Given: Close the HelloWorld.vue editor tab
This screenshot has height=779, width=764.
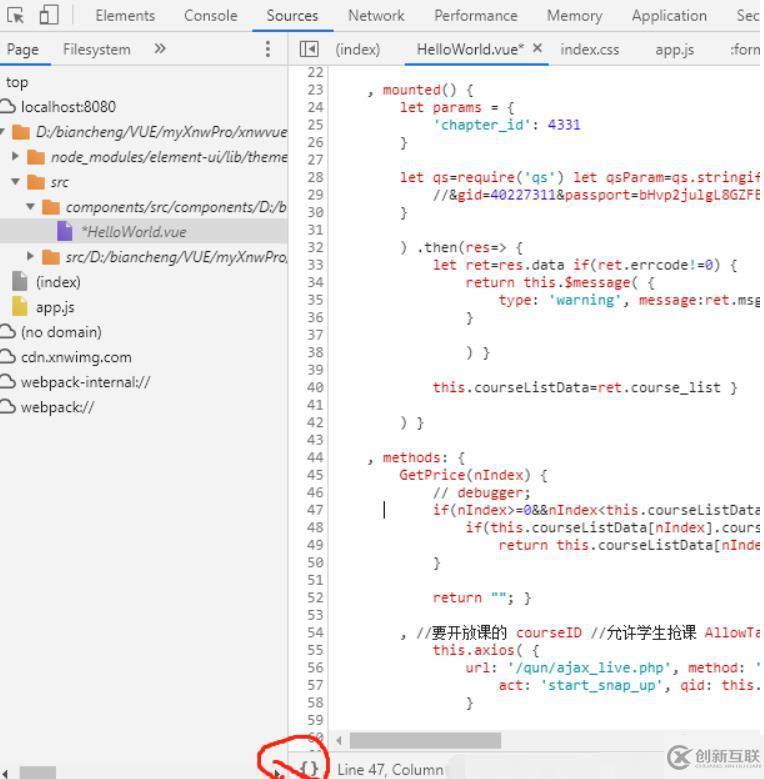Looking at the screenshot, I should [537, 48].
